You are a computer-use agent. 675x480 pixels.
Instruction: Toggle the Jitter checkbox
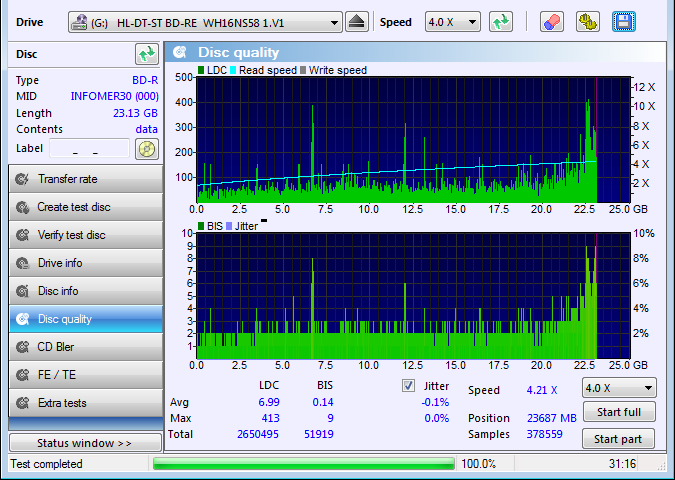(408, 386)
